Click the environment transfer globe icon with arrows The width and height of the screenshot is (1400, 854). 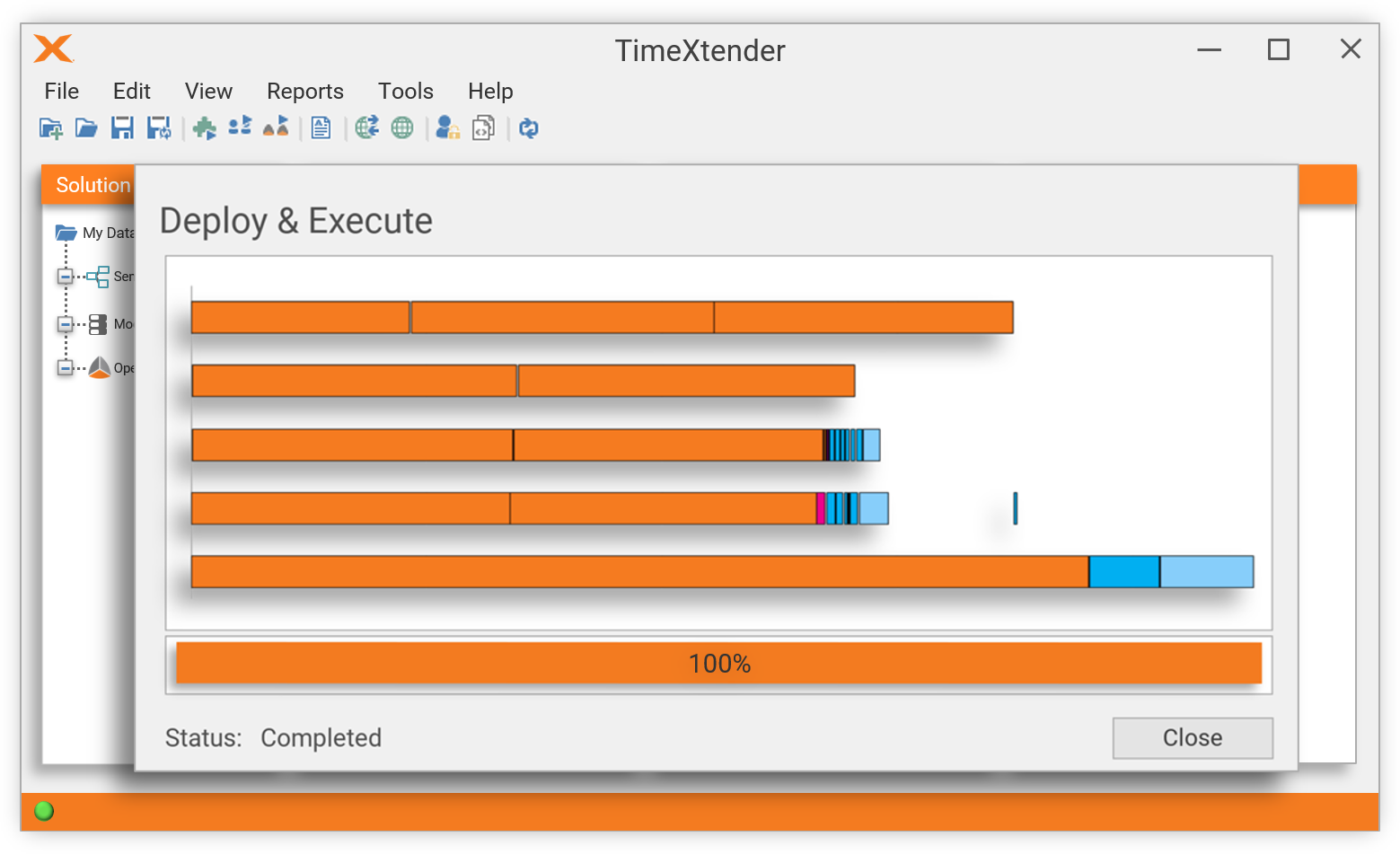(x=367, y=128)
